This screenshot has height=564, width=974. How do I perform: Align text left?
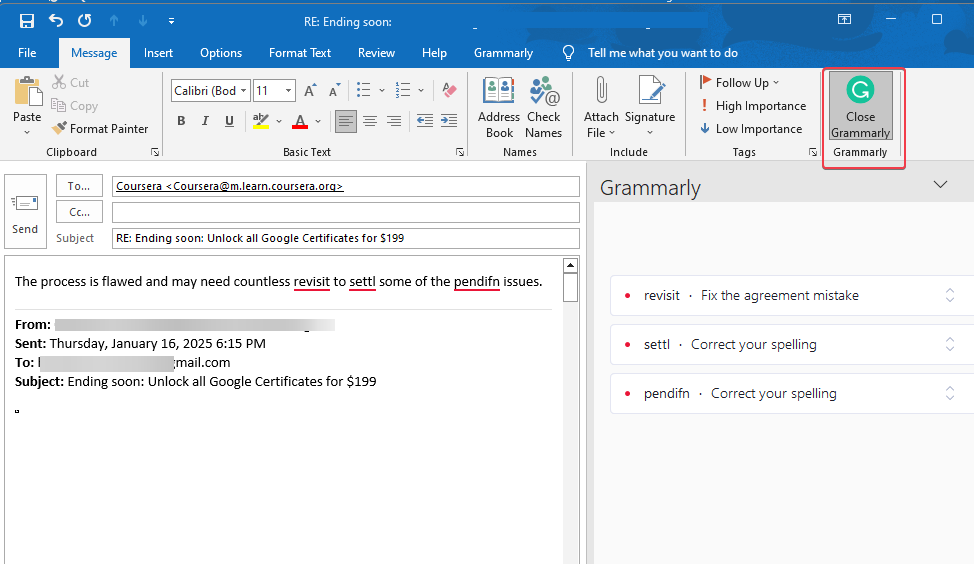point(345,121)
